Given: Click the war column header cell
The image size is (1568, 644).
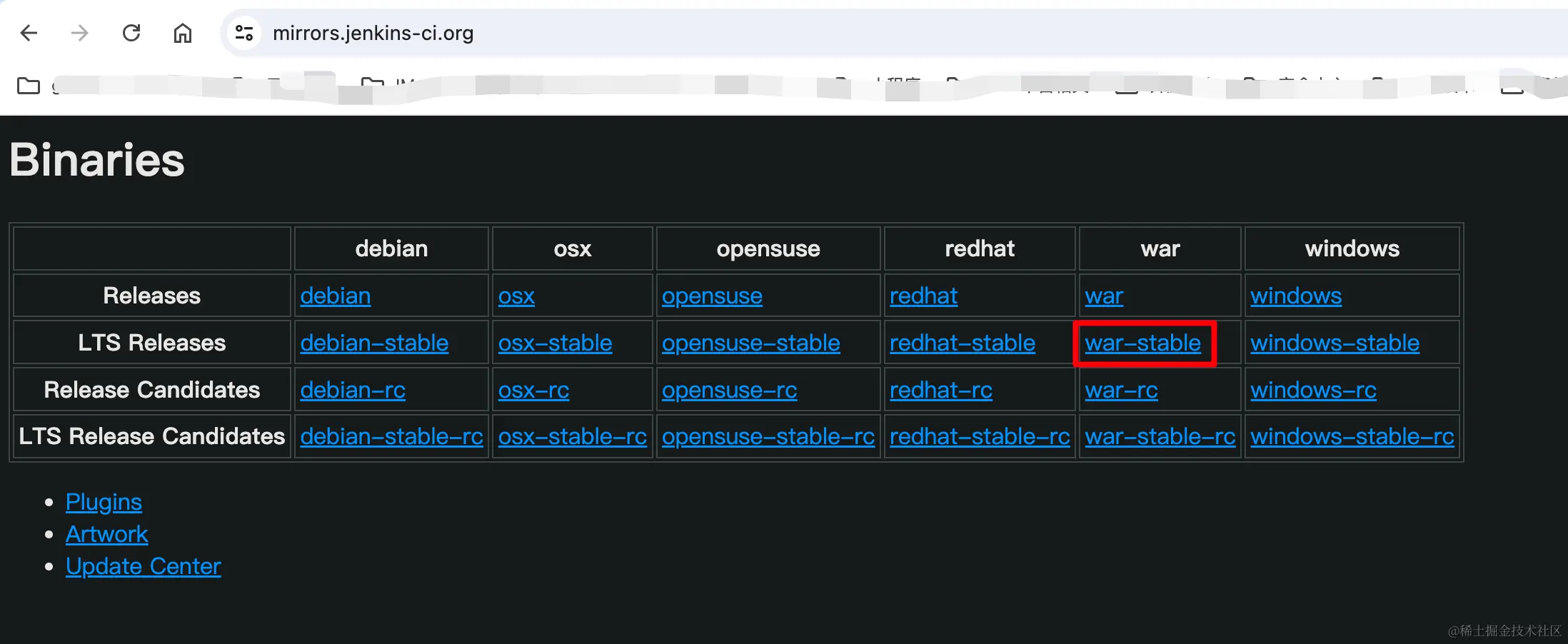Looking at the screenshot, I should 1160,248.
